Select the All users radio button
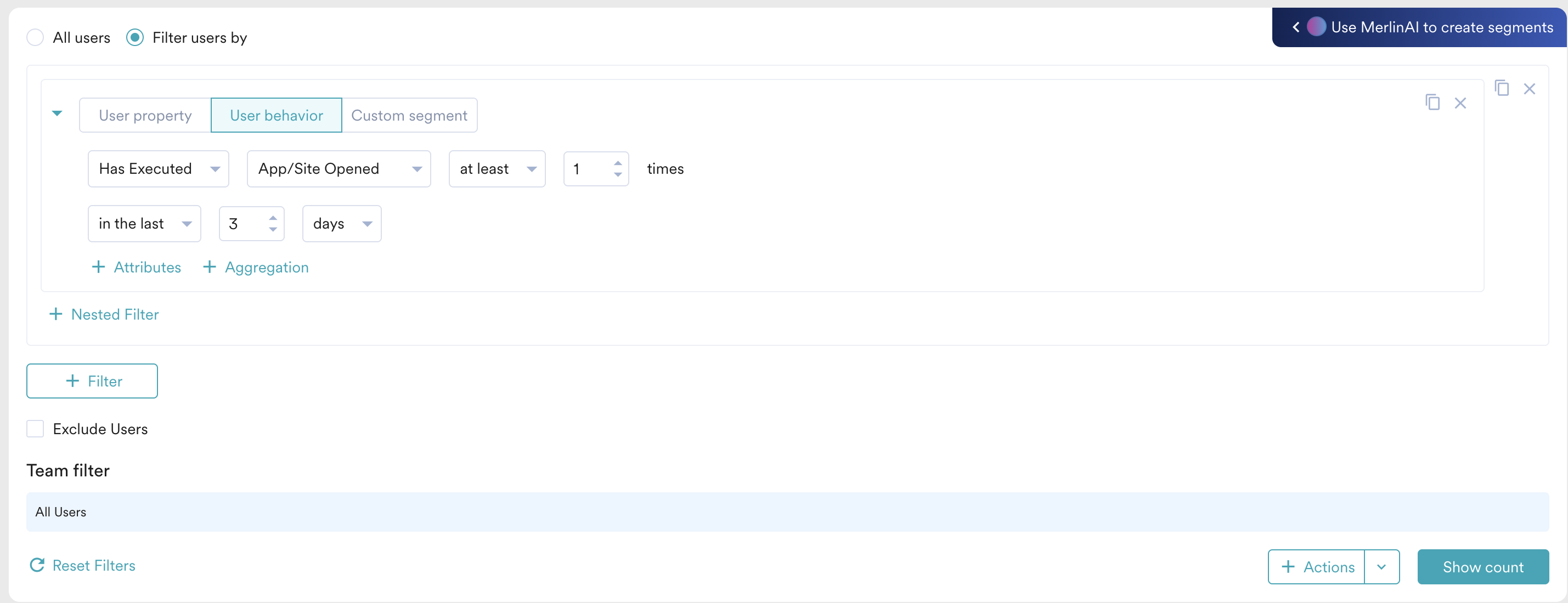The height and width of the screenshot is (603, 1568). (x=35, y=37)
